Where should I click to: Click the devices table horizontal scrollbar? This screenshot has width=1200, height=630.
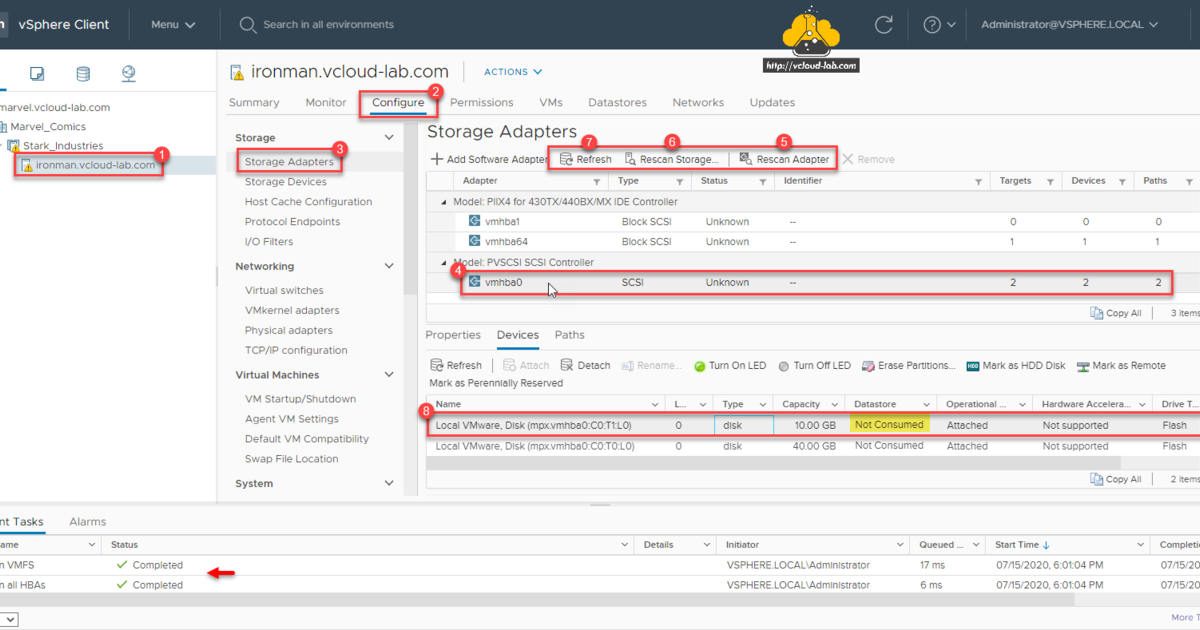[x=774, y=463]
